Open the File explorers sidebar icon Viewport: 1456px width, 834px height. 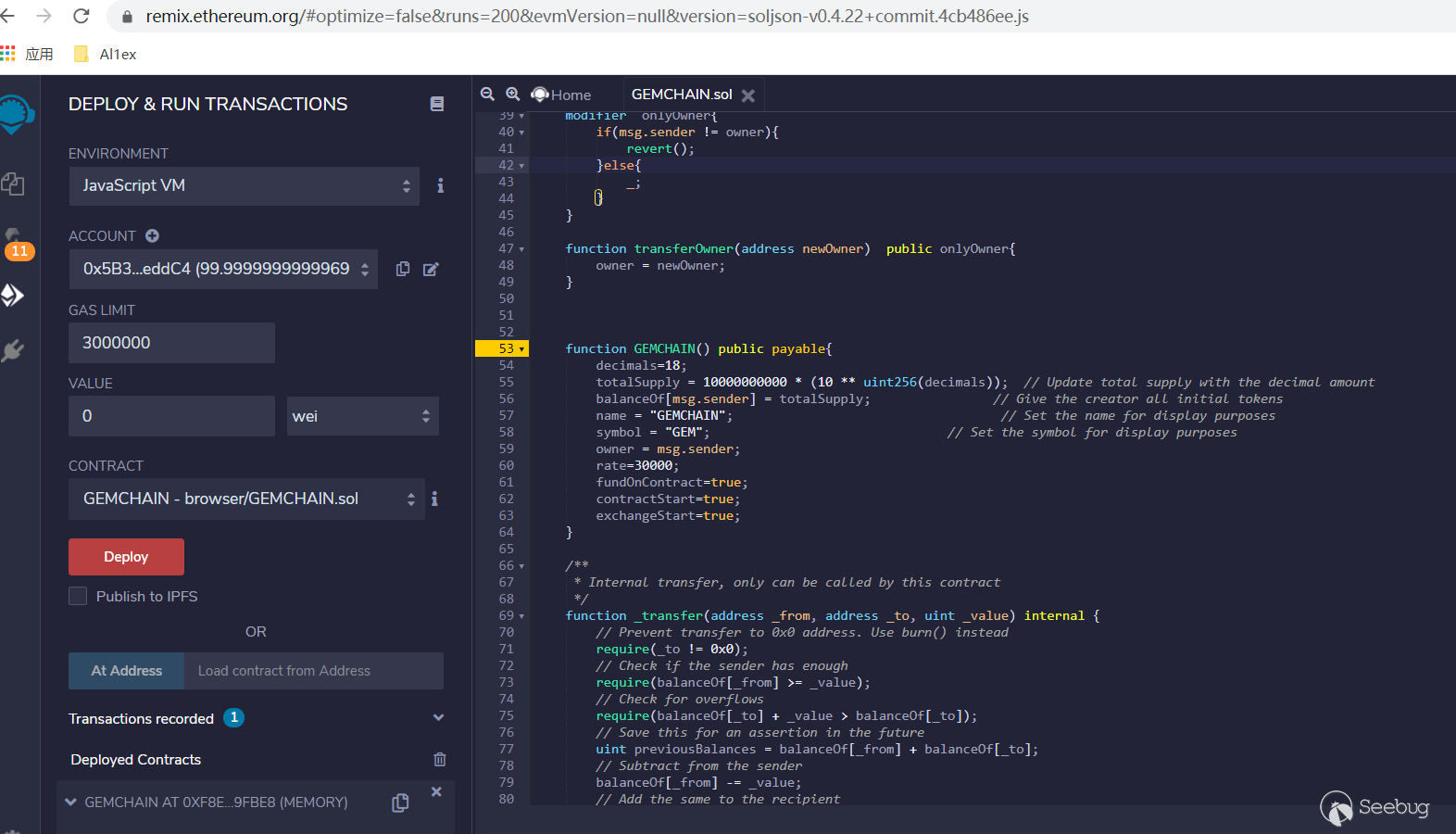(13, 183)
